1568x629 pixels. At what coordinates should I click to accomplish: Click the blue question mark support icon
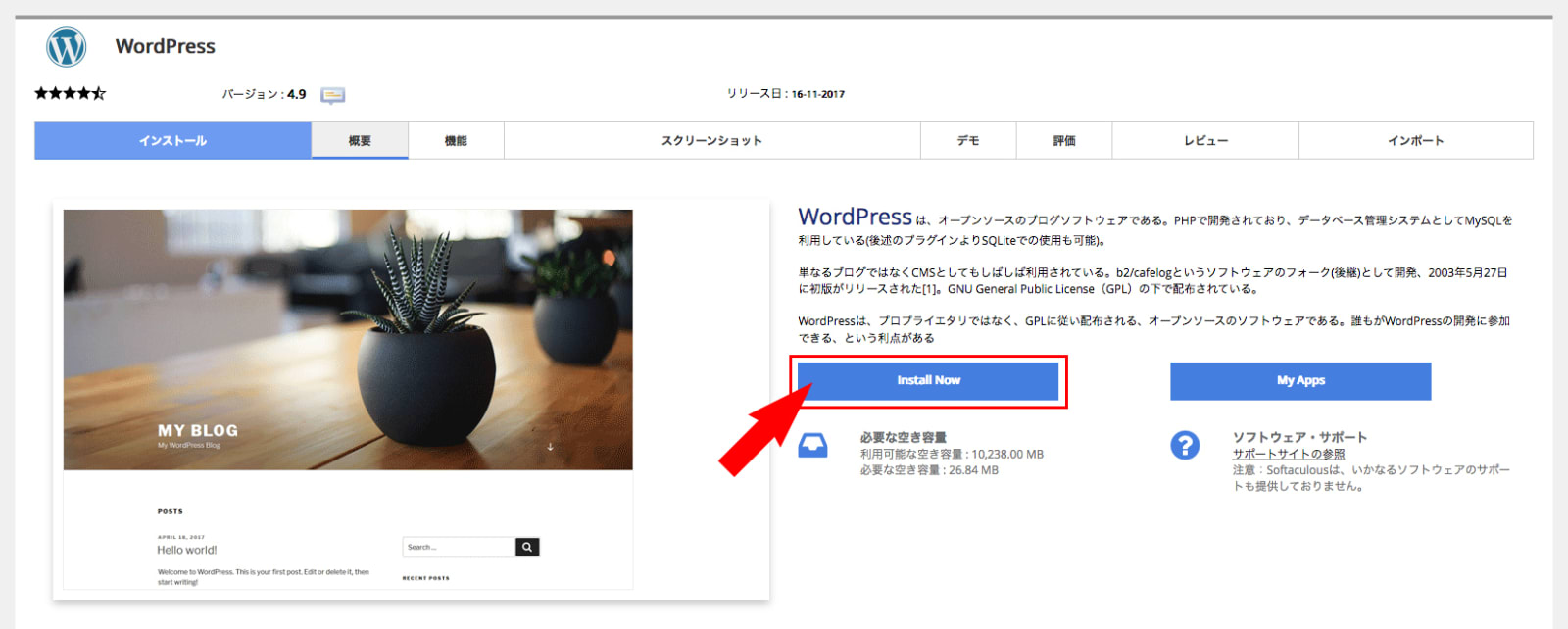pos(1185,445)
